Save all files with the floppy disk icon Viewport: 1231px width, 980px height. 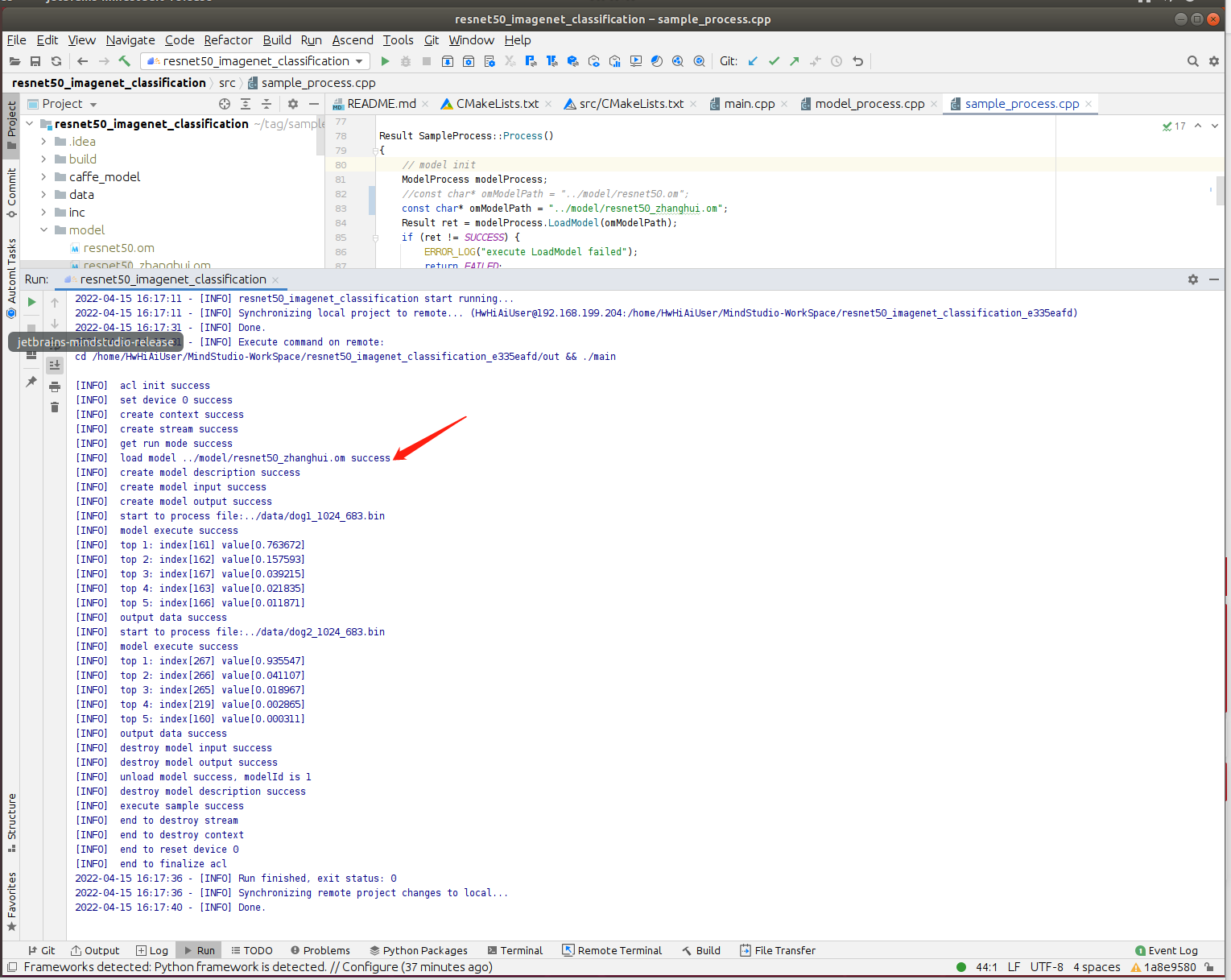(35, 61)
